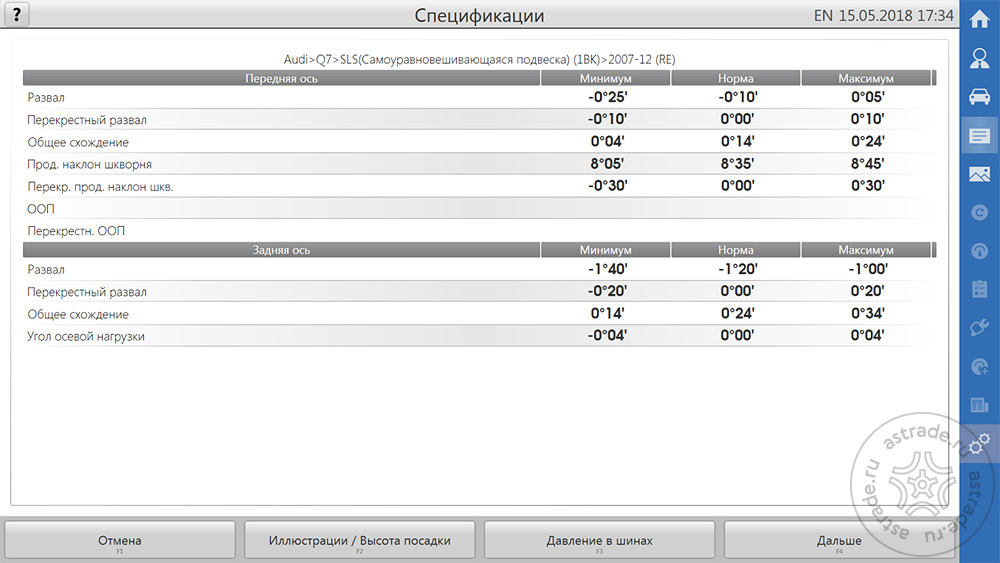
Task: Click the Отмена button
Action: coord(120,541)
